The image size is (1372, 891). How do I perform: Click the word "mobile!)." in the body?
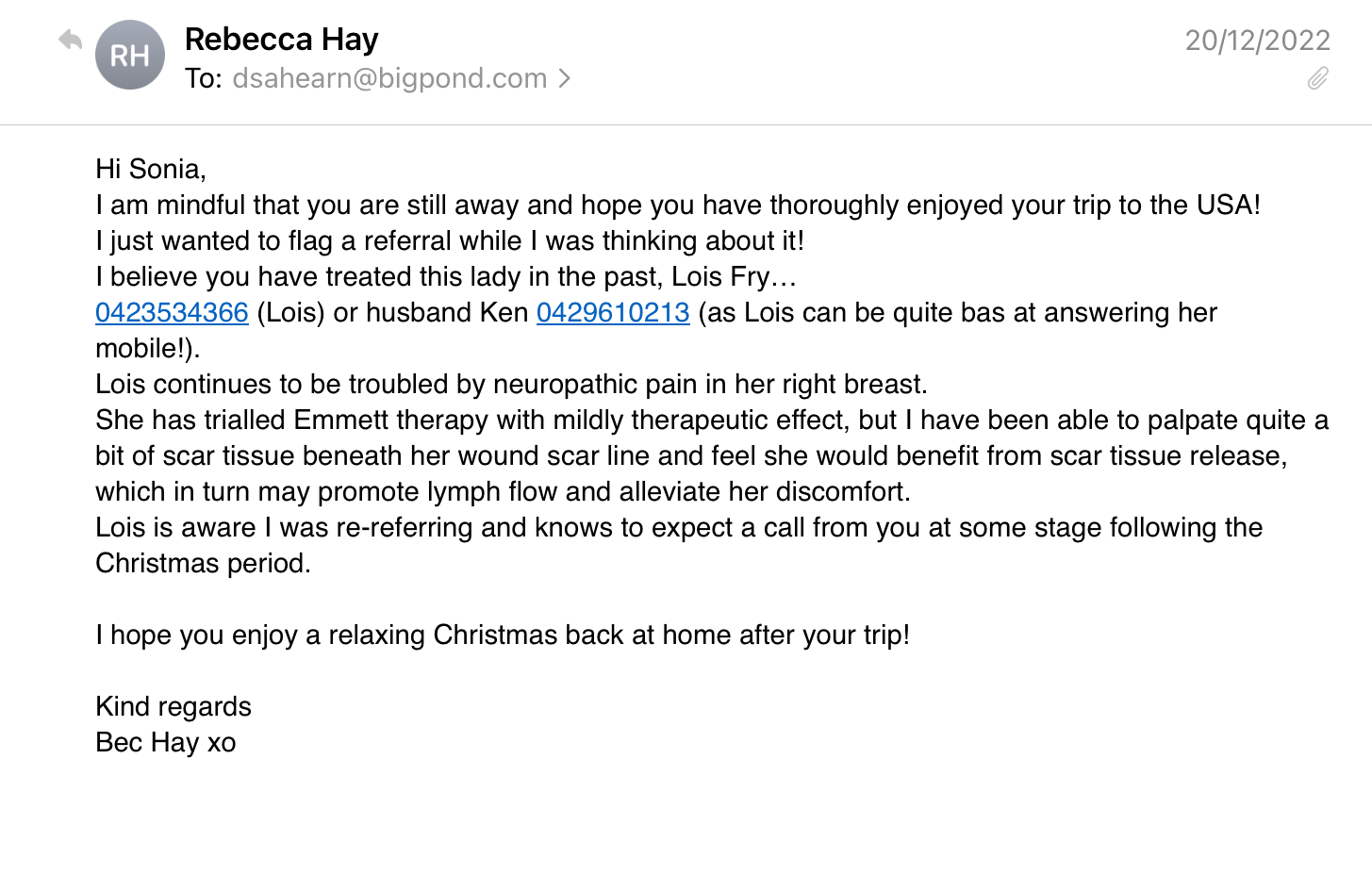pos(148,348)
